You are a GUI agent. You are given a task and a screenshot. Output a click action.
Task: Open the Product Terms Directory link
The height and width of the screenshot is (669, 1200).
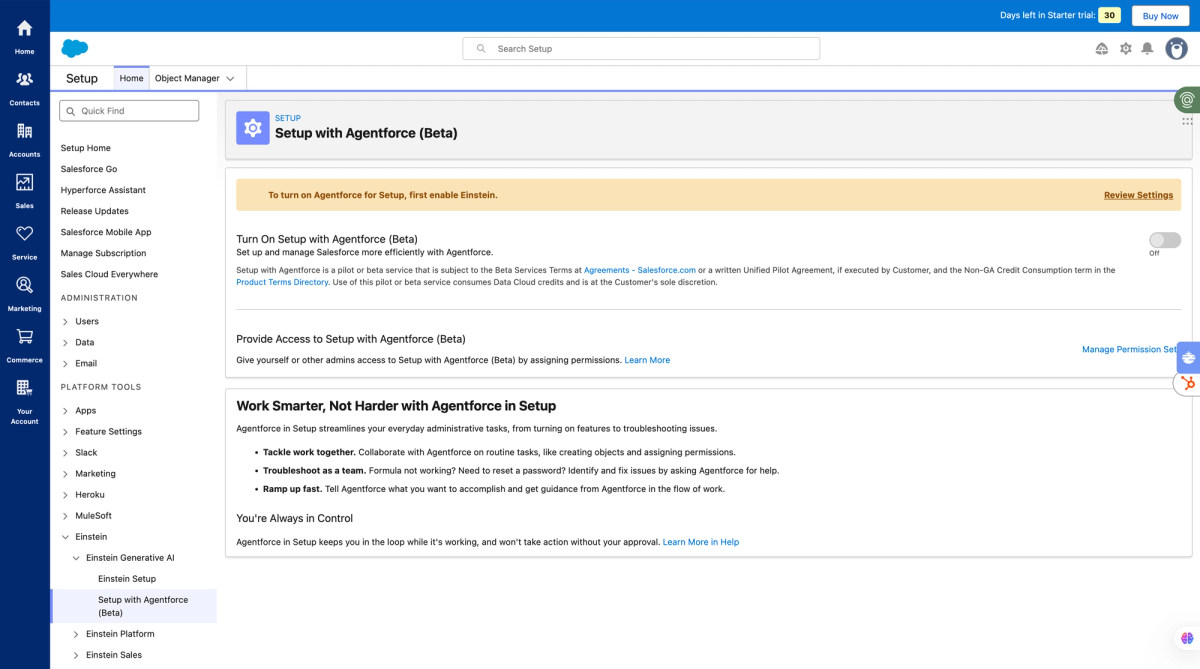282,282
